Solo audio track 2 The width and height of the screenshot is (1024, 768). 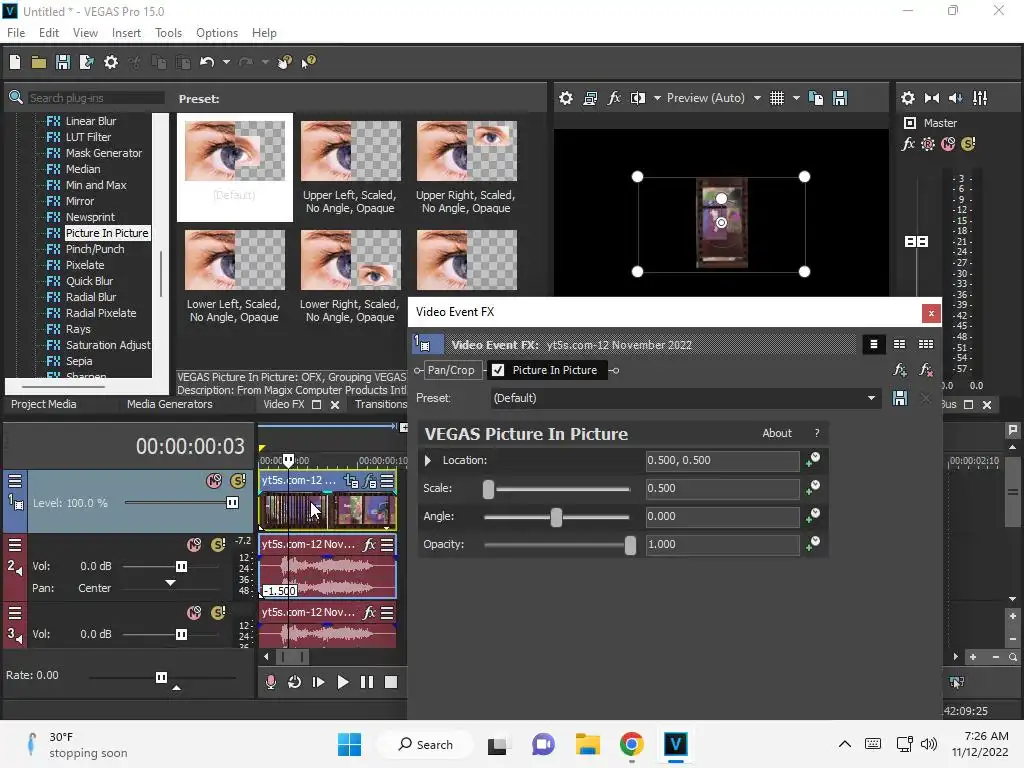click(218, 544)
